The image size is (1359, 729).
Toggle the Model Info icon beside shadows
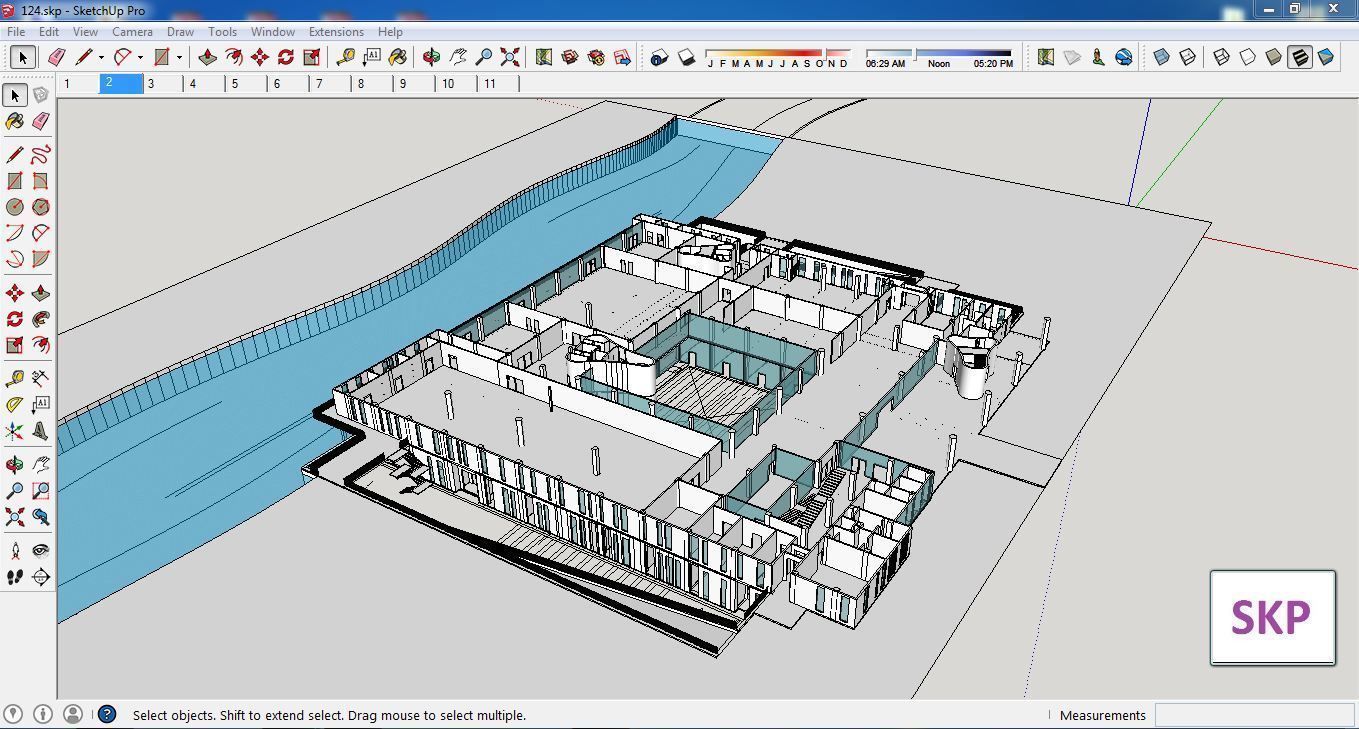[659, 57]
